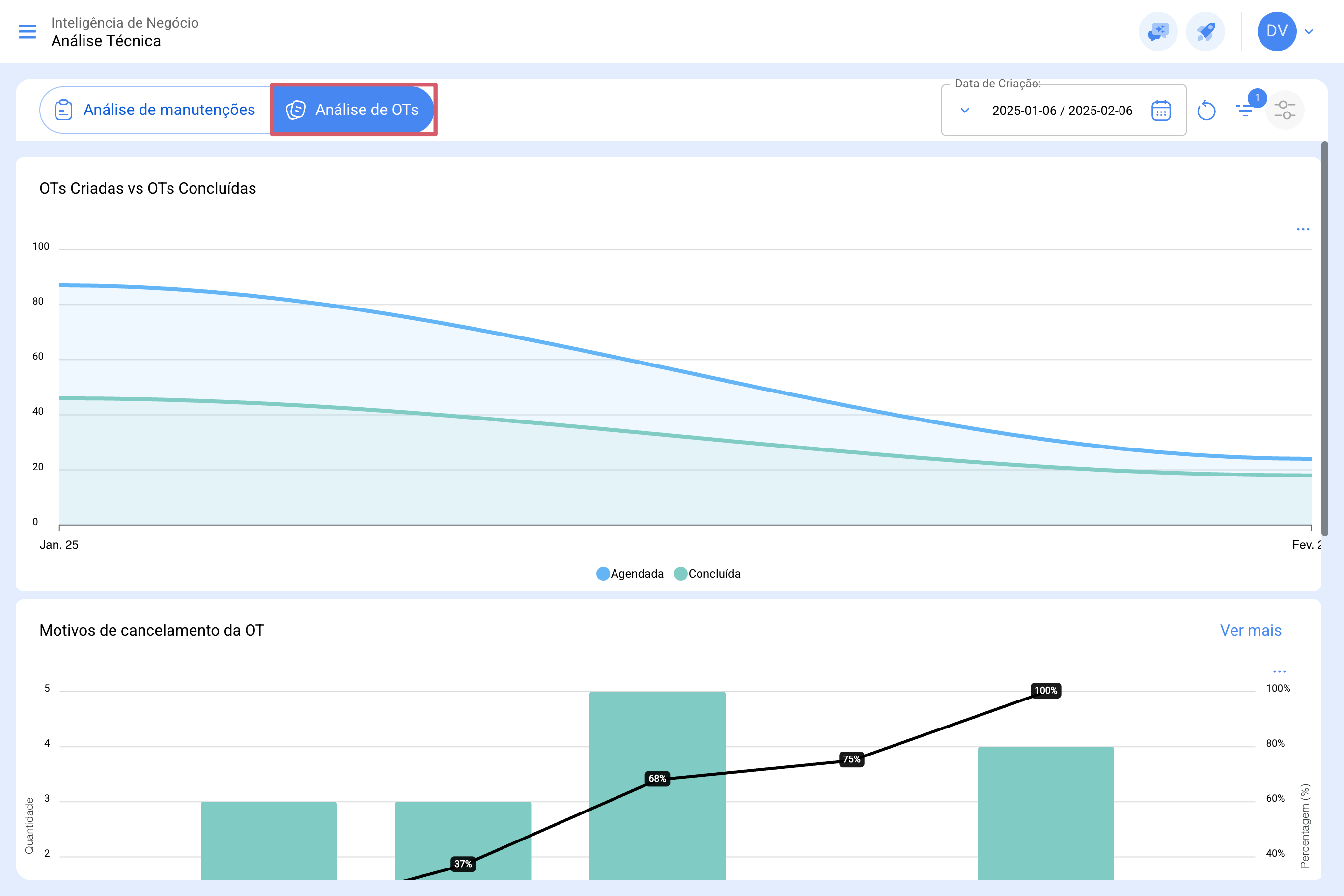
Task: Open the filters icon with badge
Action: [1245, 110]
